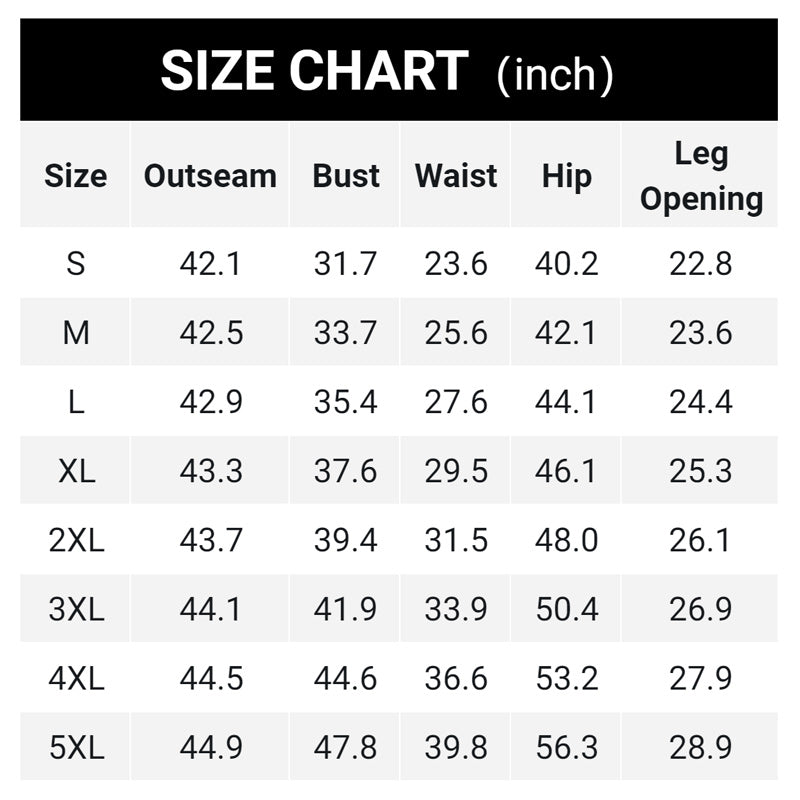Select leg opening value 28.9 for 5XL
The image size is (800, 800).
(x=701, y=747)
